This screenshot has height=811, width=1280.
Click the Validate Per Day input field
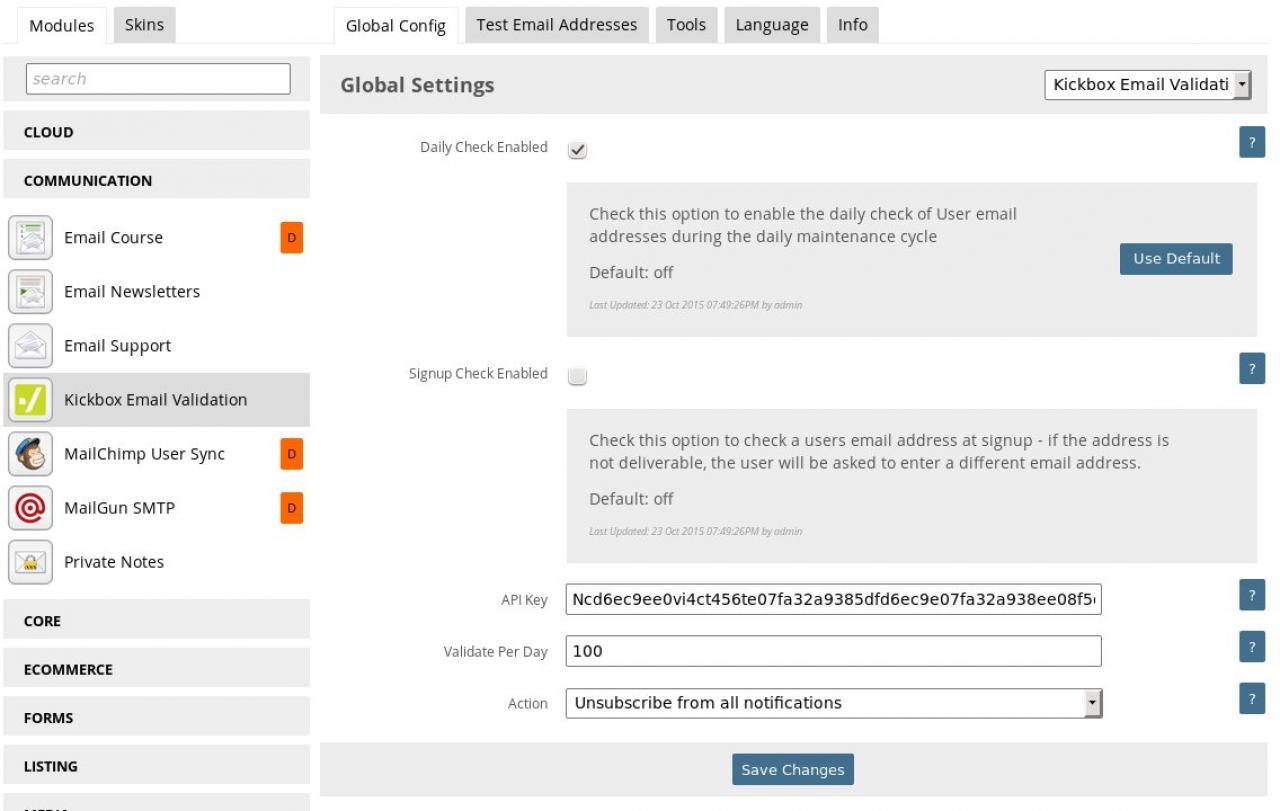tap(833, 651)
